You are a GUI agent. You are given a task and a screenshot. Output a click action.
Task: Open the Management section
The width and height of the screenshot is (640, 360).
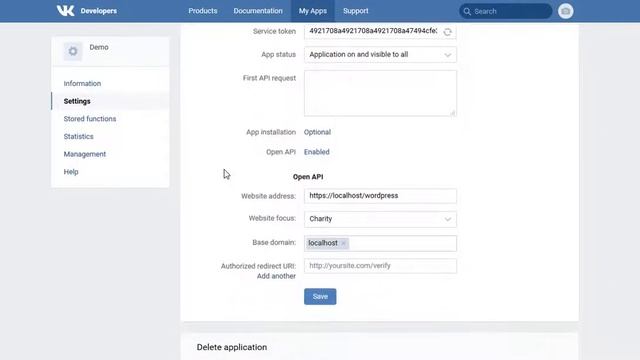click(84, 154)
